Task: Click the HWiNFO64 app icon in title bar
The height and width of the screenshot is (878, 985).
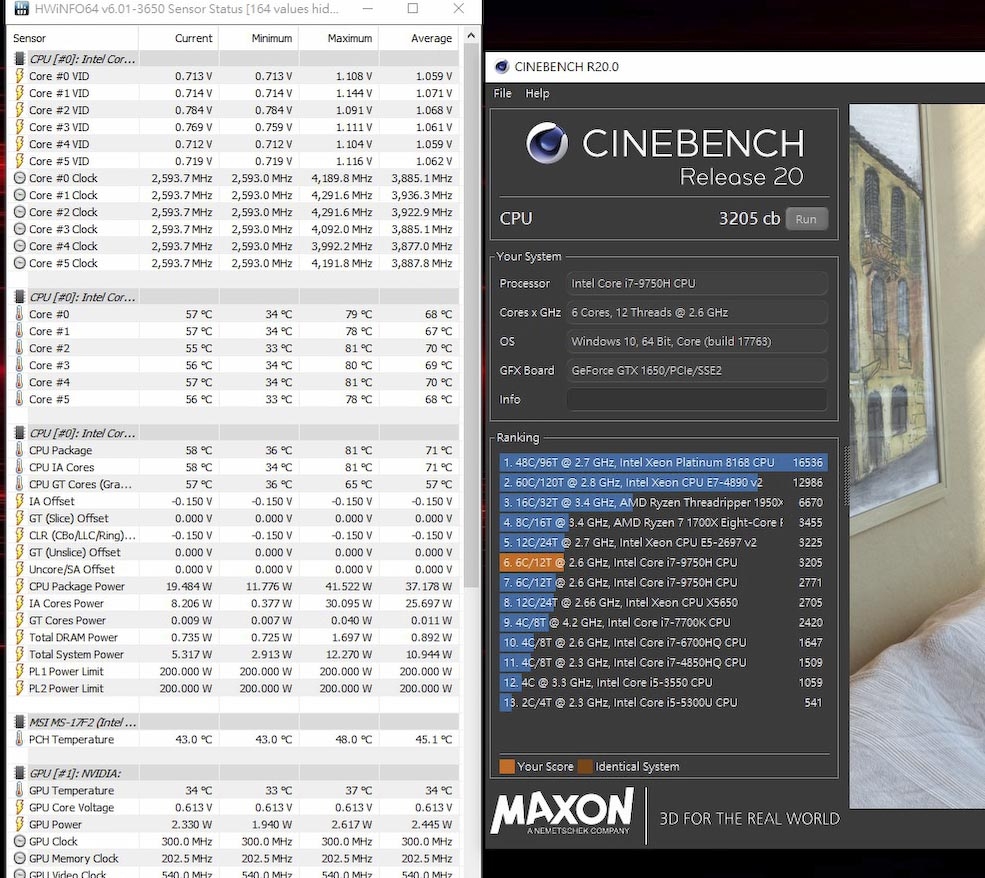Action: click(21, 9)
